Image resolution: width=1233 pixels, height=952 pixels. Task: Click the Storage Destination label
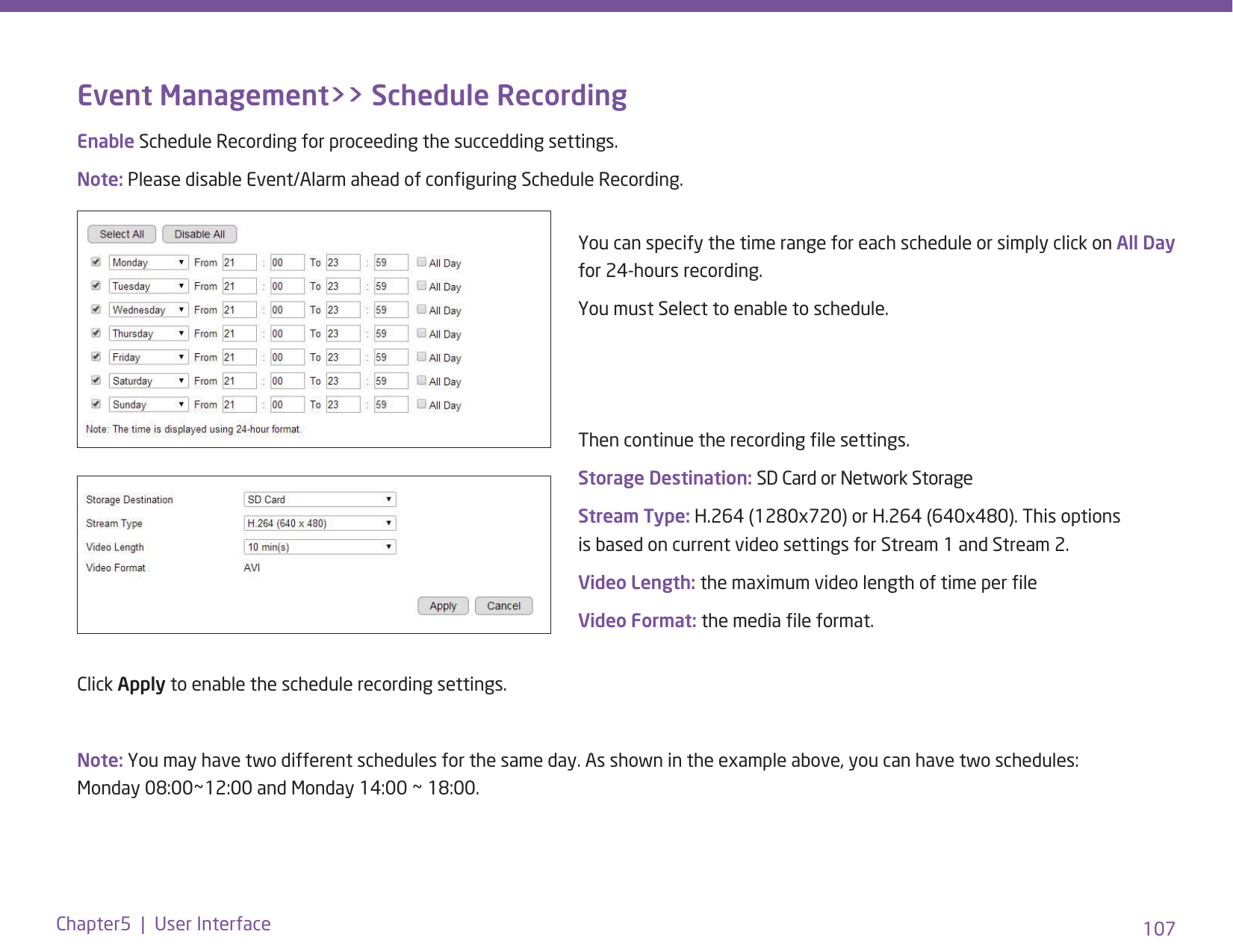pos(129,500)
